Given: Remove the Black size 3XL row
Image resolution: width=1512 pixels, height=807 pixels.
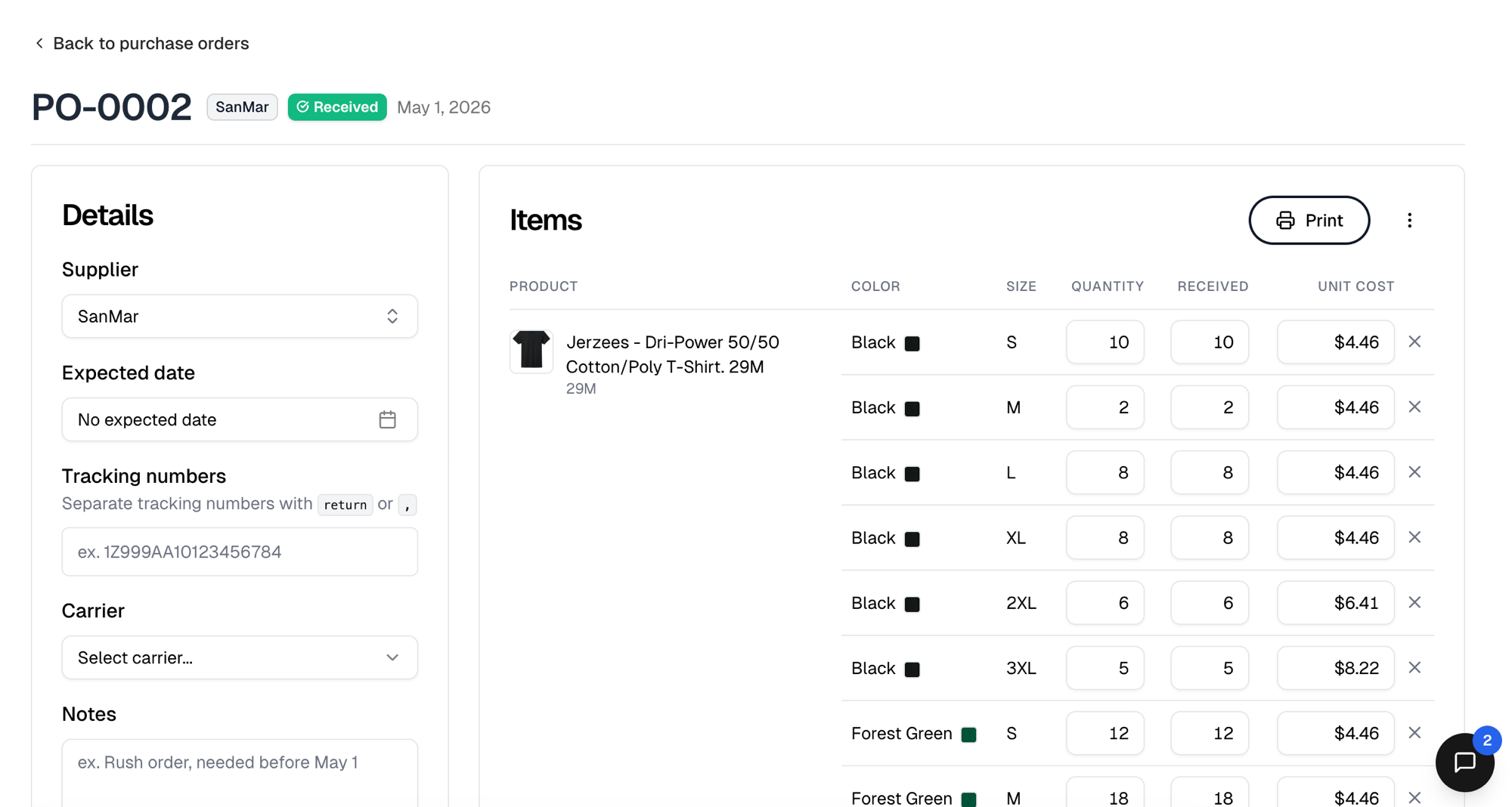Looking at the screenshot, I should (x=1414, y=668).
